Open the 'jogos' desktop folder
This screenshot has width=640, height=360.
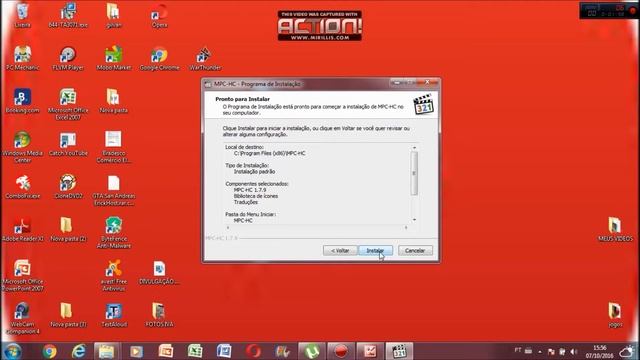point(615,315)
